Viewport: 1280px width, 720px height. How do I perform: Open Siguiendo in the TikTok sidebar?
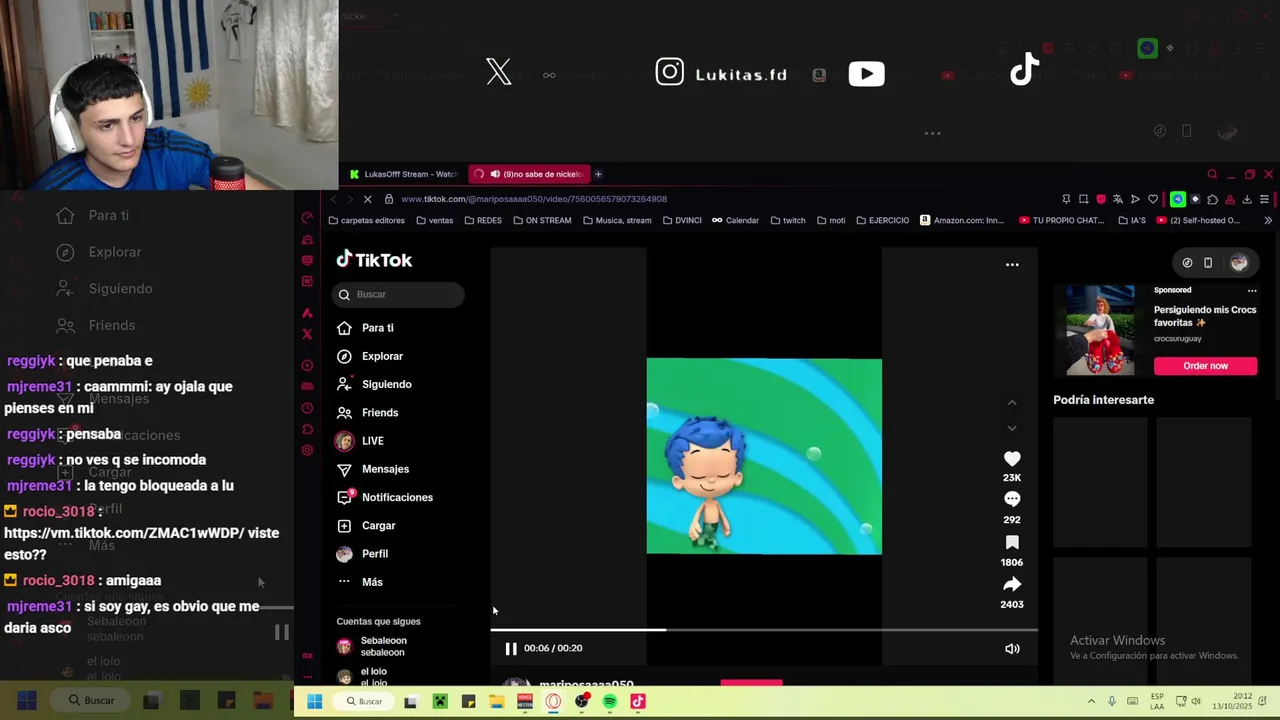pos(374,384)
